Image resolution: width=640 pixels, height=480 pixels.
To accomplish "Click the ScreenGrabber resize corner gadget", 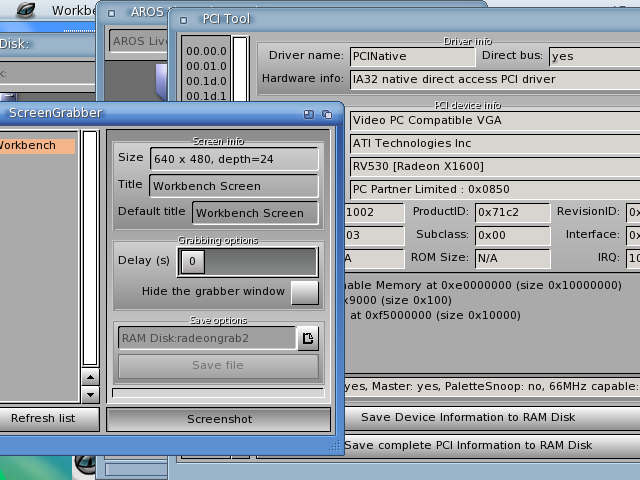I will 334,446.
